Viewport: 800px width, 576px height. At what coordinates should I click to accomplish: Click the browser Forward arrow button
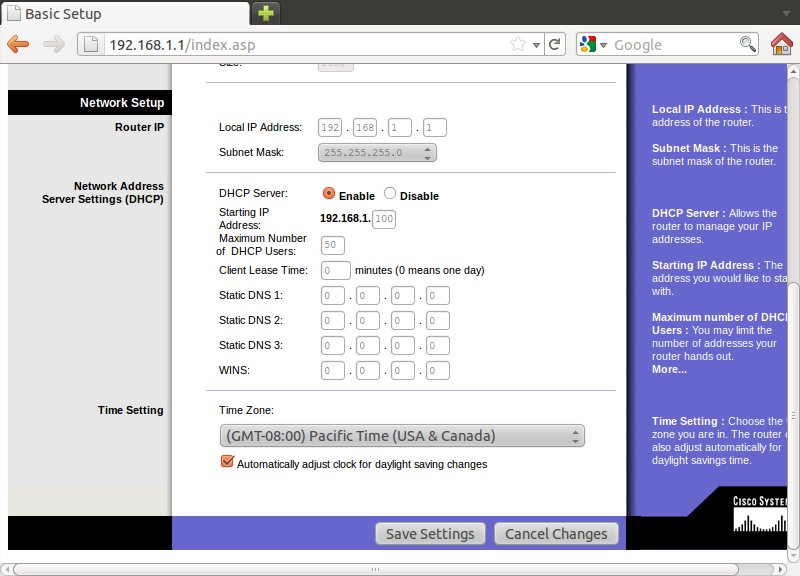pos(54,44)
